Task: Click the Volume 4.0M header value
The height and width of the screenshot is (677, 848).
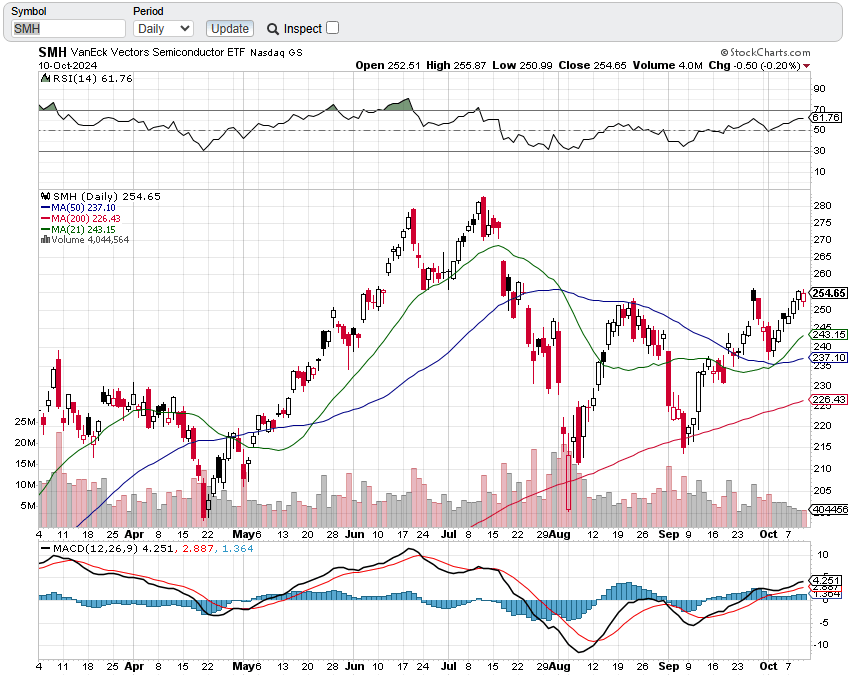Action: coord(667,65)
